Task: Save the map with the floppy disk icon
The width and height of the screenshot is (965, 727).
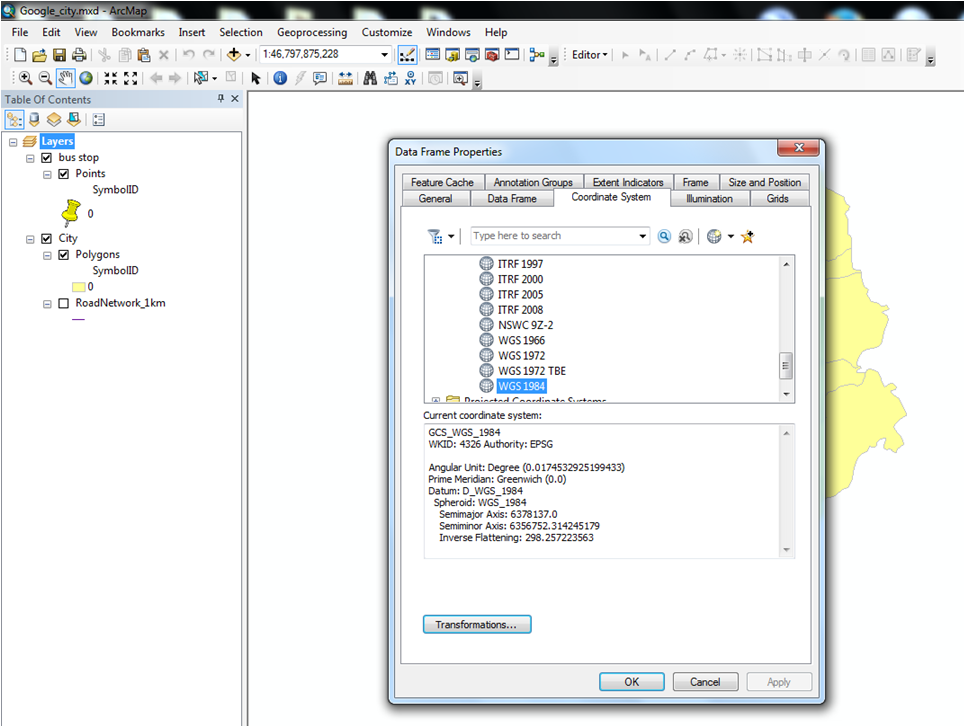Action: 59,55
